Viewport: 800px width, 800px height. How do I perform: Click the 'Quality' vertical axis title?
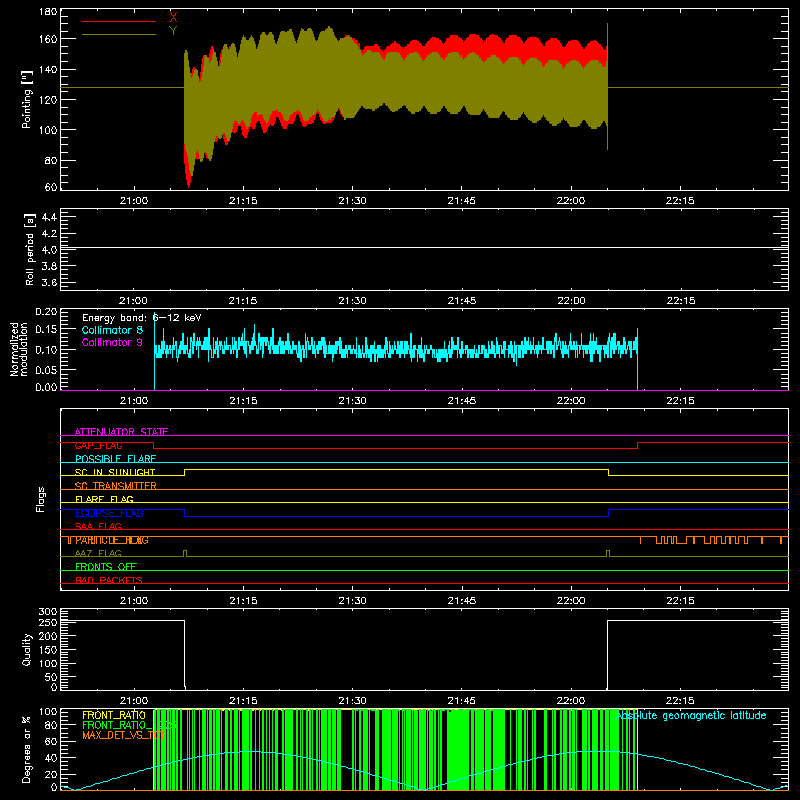(x=27, y=649)
